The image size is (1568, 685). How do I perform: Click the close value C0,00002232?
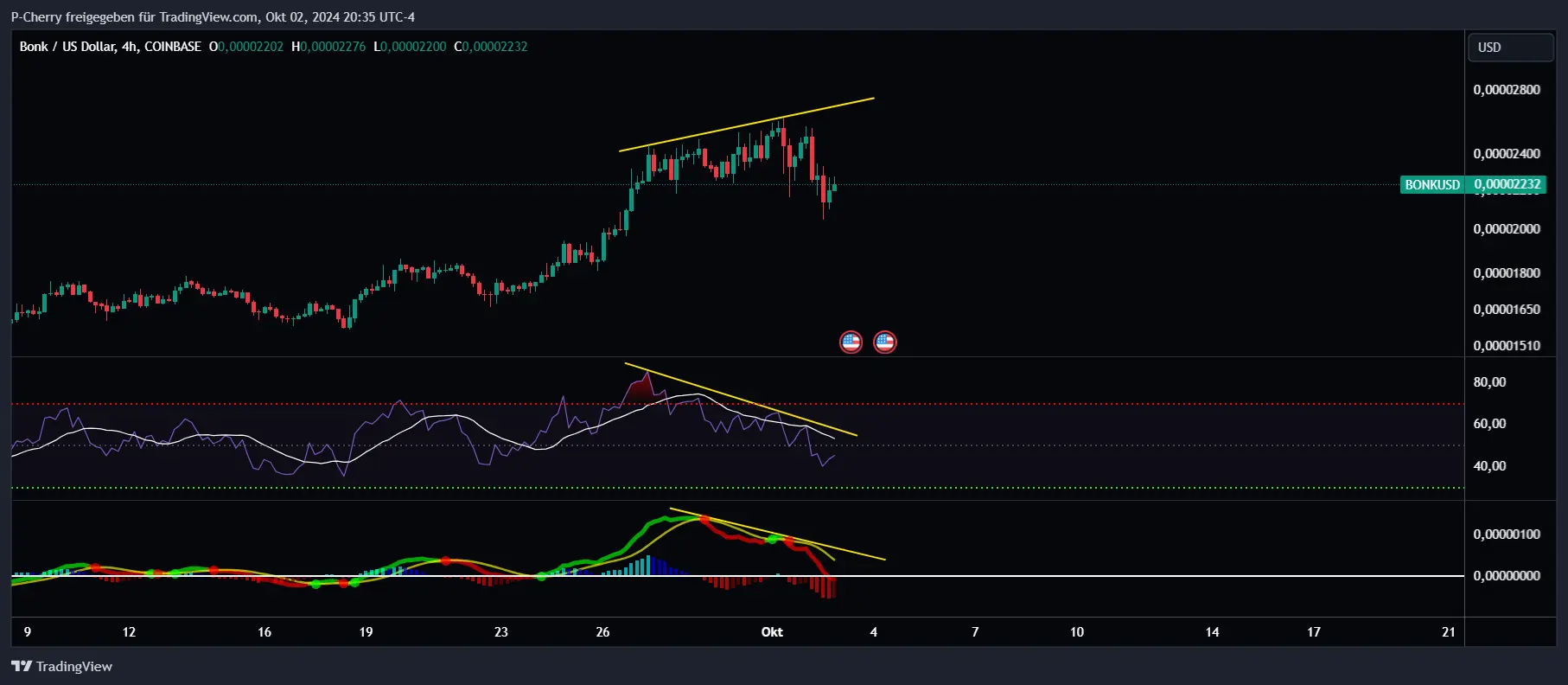click(x=490, y=47)
